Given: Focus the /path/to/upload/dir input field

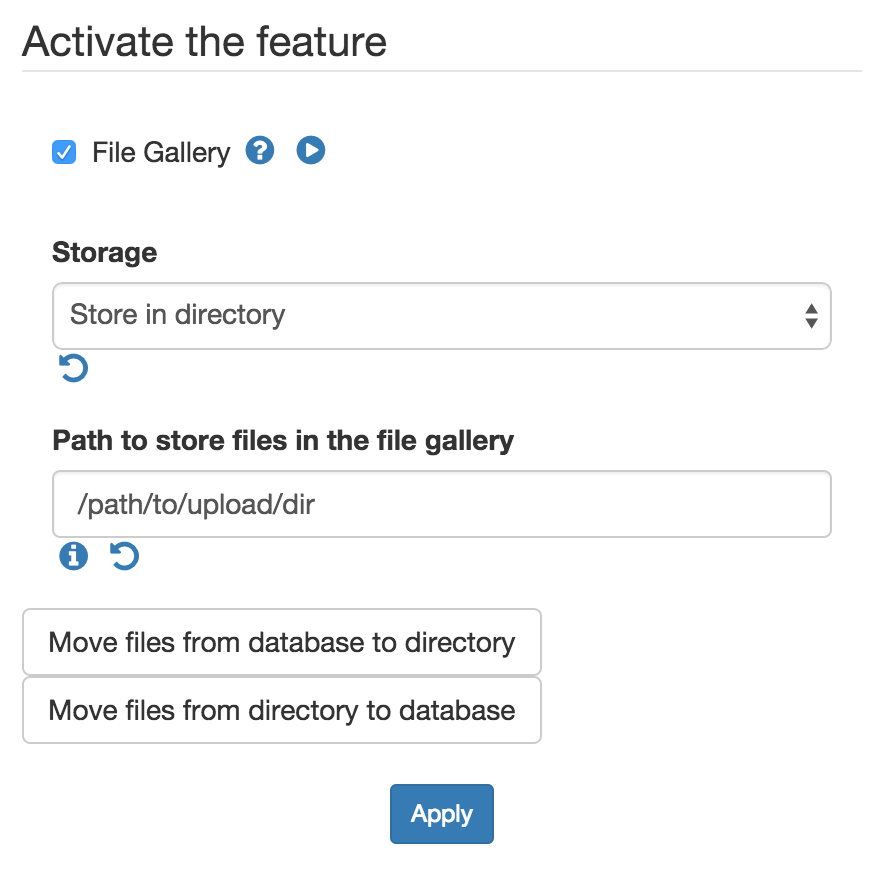Looking at the screenshot, I should (442, 504).
